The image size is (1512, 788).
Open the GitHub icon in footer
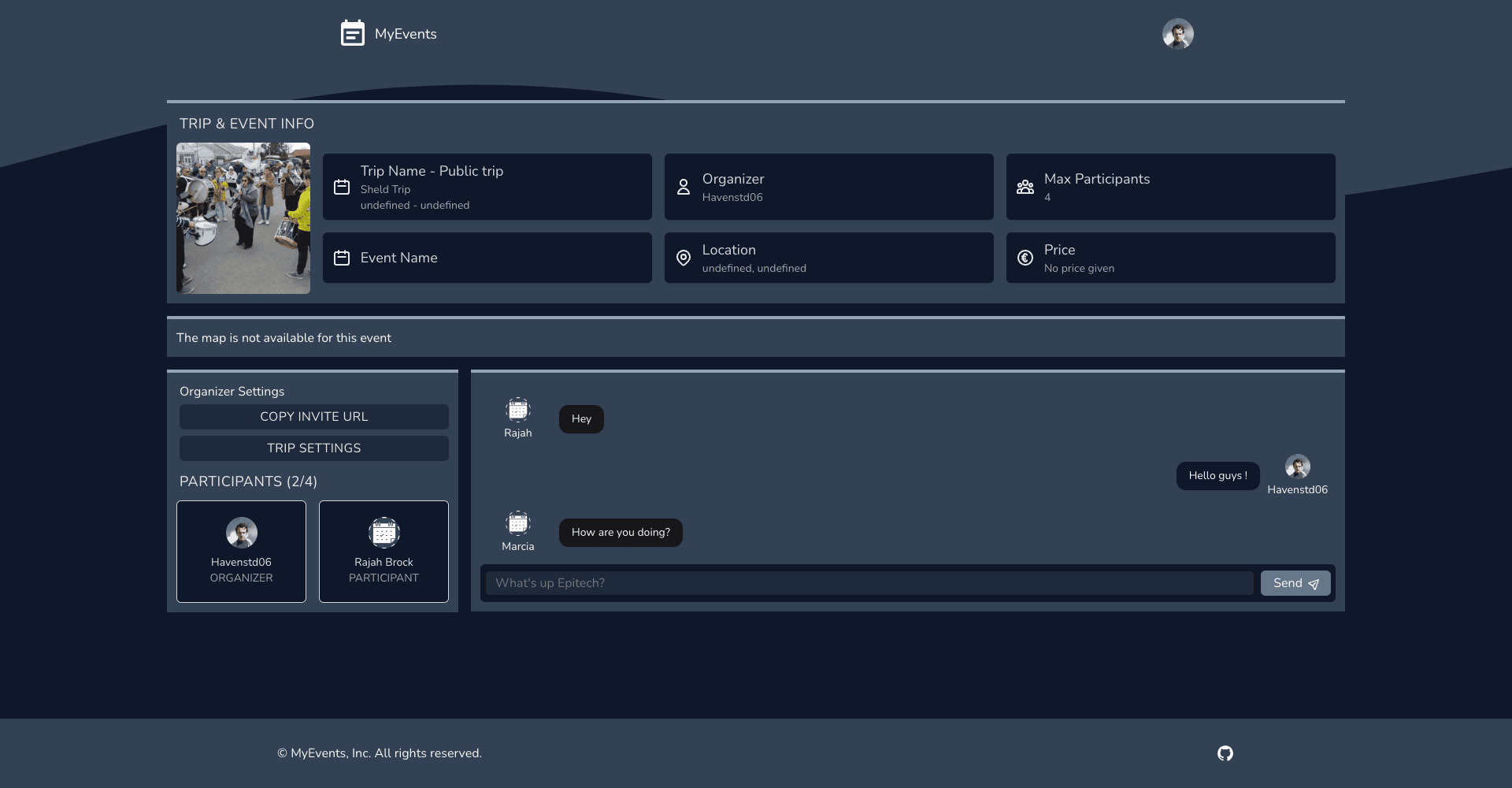(x=1225, y=753)
